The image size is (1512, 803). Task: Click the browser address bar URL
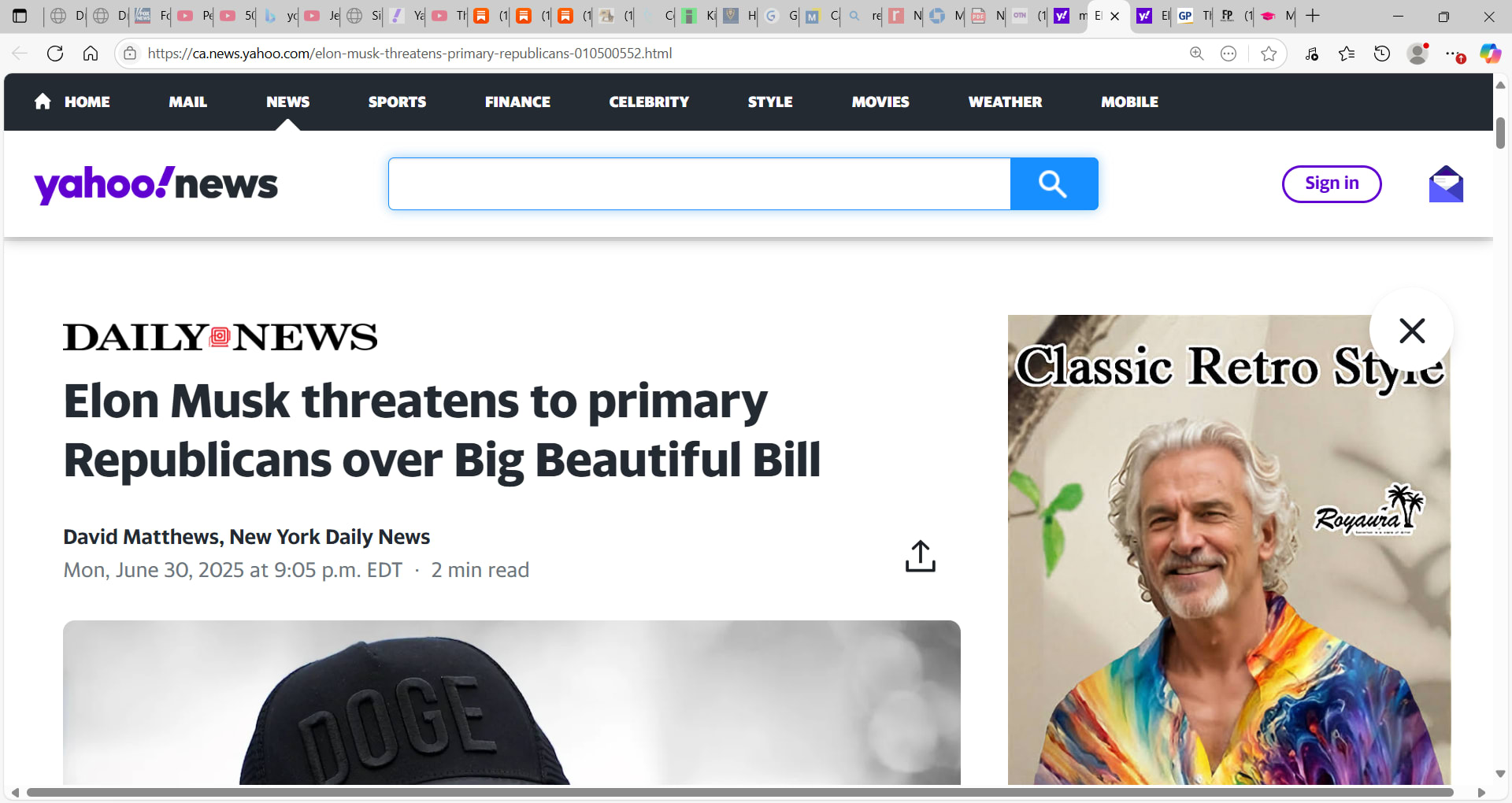[x=409, y=54]
